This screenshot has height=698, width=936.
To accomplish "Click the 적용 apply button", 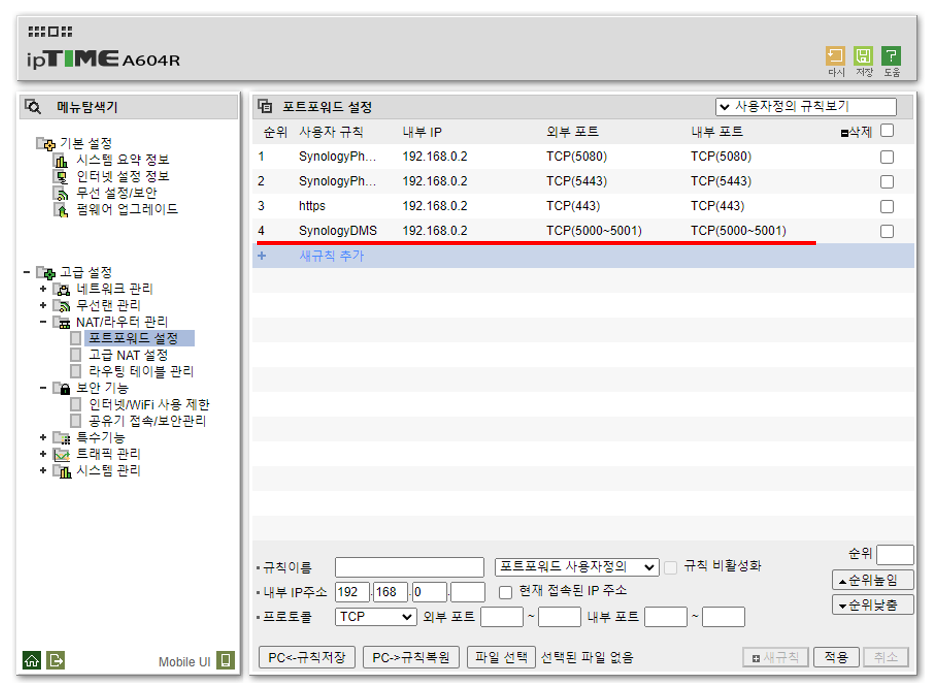I will (x=836, y=657).
